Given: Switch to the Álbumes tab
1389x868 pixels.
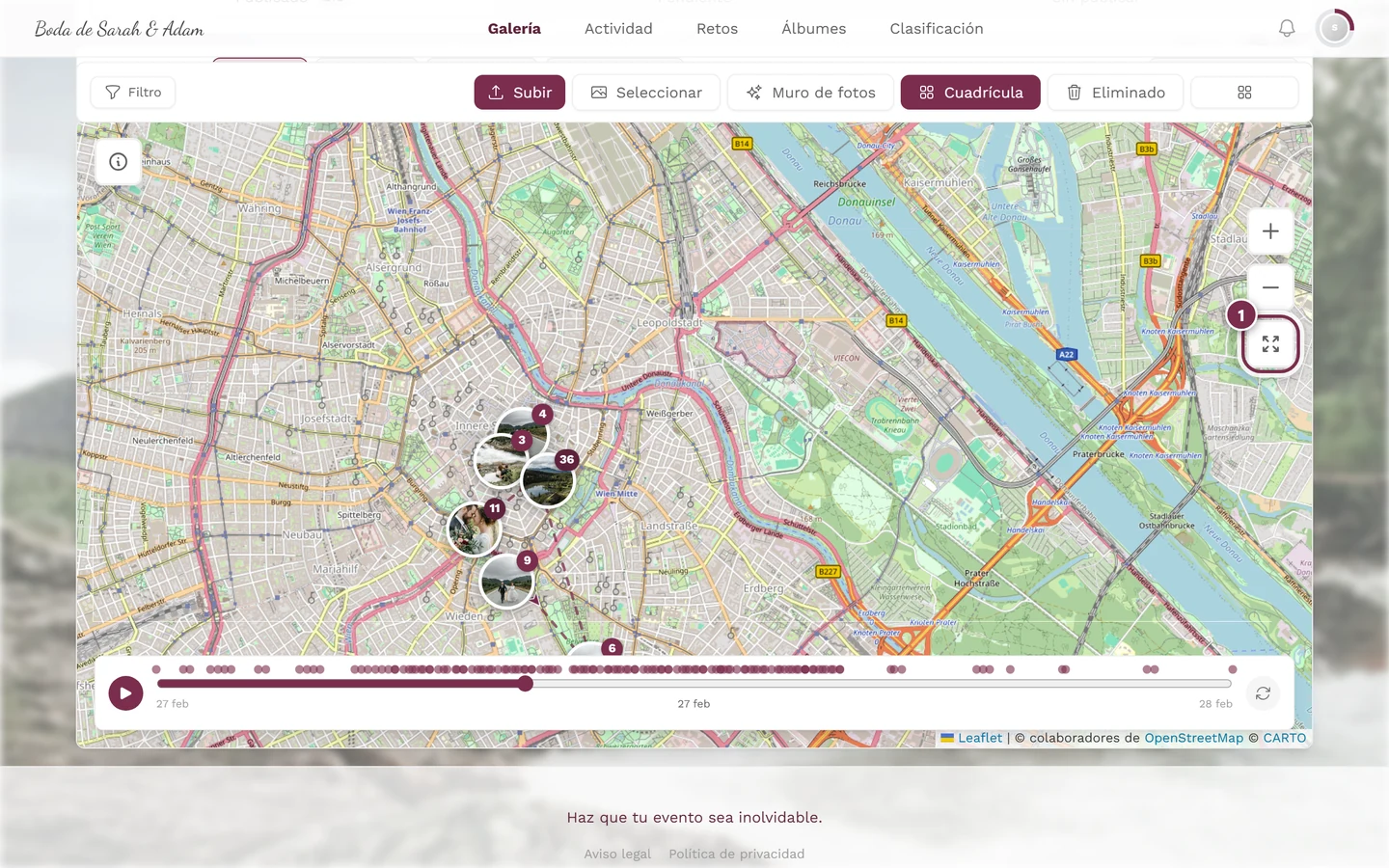Looking at the screenshot, I should [x=814, y=29].
